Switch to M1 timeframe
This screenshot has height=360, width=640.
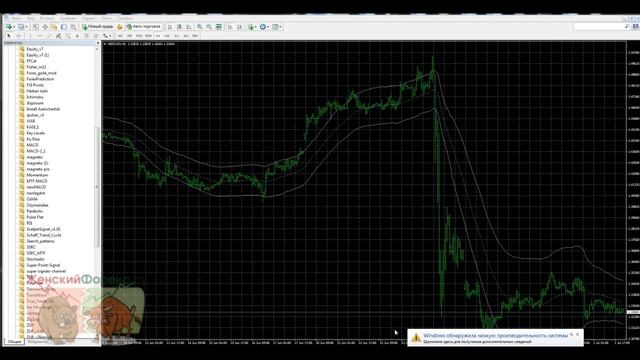(x=120, y=36)
